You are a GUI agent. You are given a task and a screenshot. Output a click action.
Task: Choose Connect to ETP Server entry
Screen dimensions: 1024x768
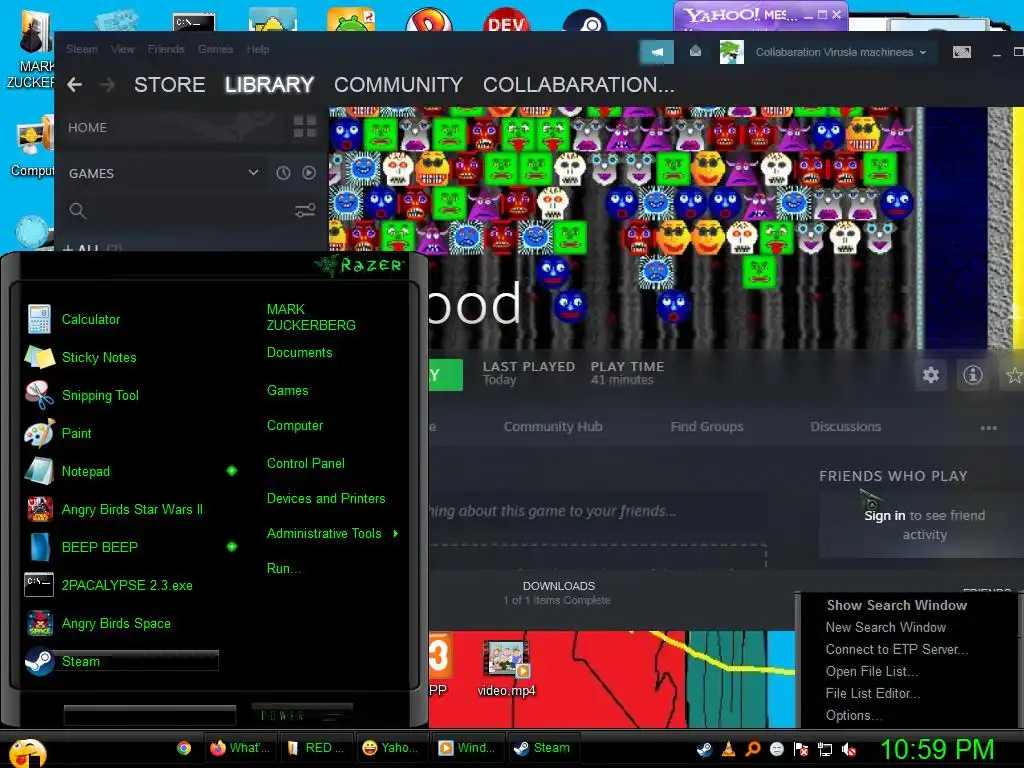coord(897,650)
